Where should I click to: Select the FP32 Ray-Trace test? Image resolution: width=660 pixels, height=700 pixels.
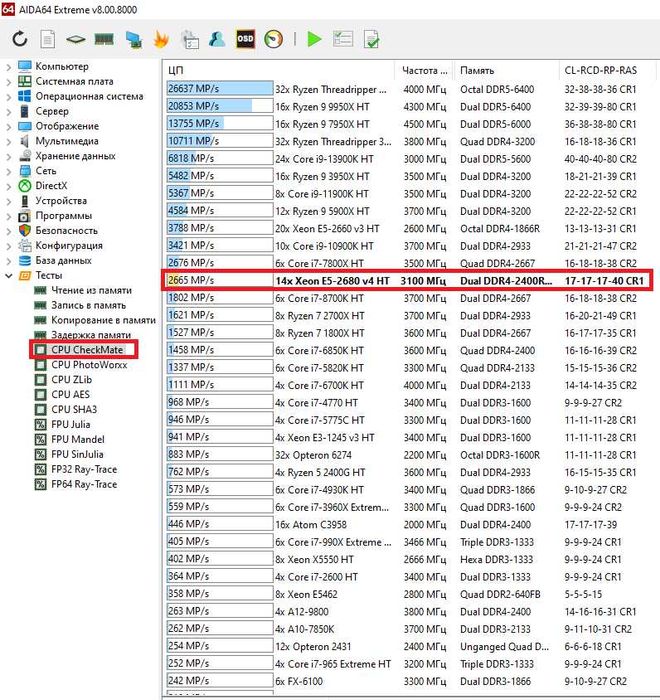[84, 469]
